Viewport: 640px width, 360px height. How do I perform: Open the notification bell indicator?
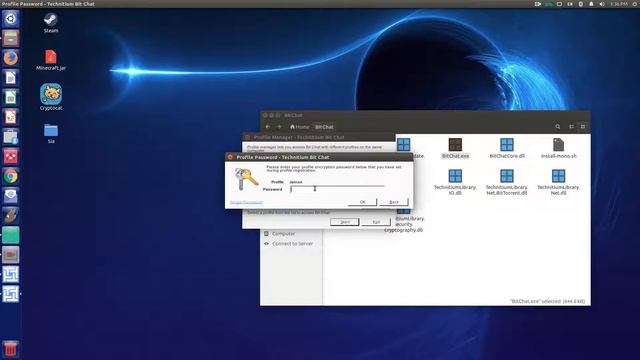point(591,4)
